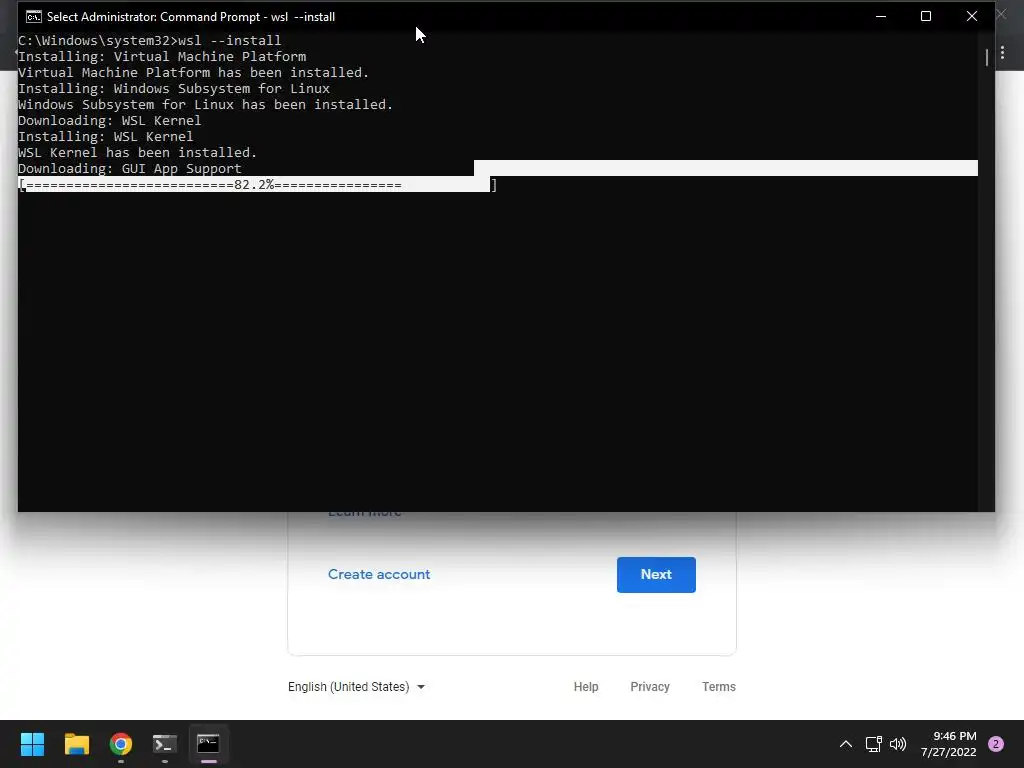Click the "Installing: WSL Kernel" line
1024x768 pixels.
click(106, 136)
